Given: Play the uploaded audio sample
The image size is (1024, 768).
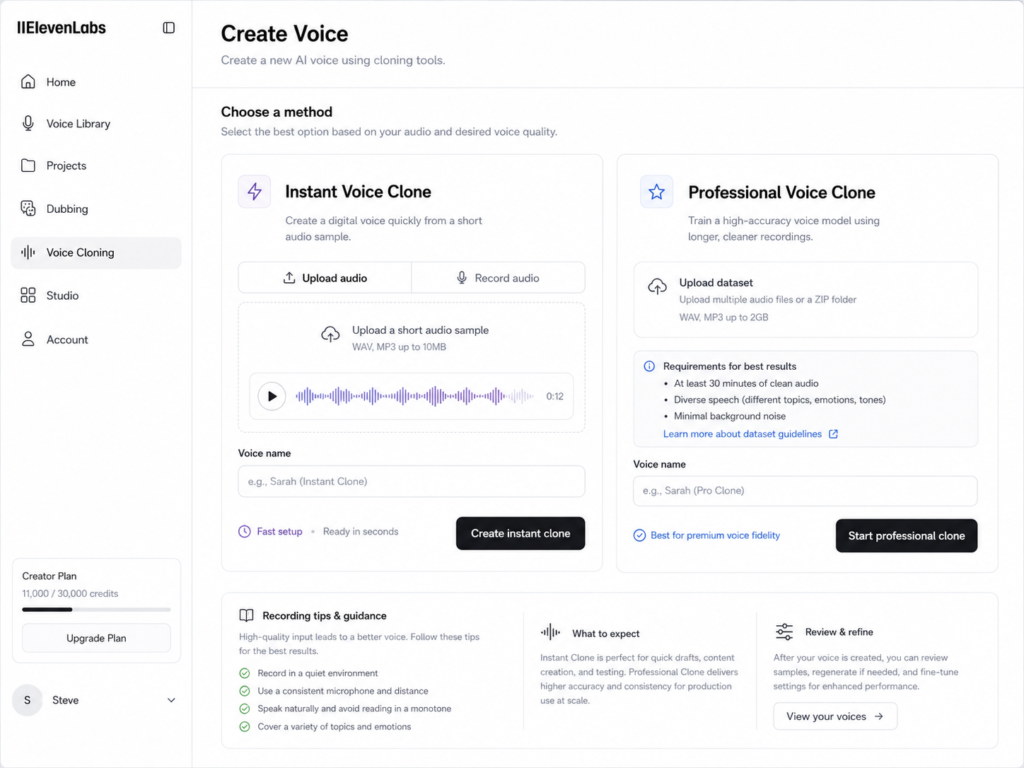Looking at the screenshot, I should pyautogui.click(x=272, y=396).
